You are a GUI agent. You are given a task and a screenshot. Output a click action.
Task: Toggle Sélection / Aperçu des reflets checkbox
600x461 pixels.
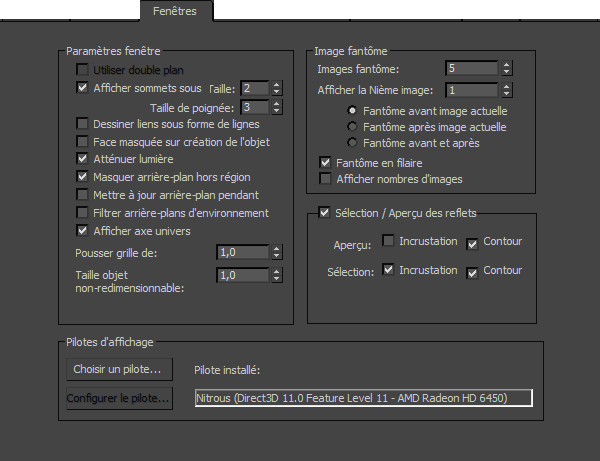tap(324, 213)
